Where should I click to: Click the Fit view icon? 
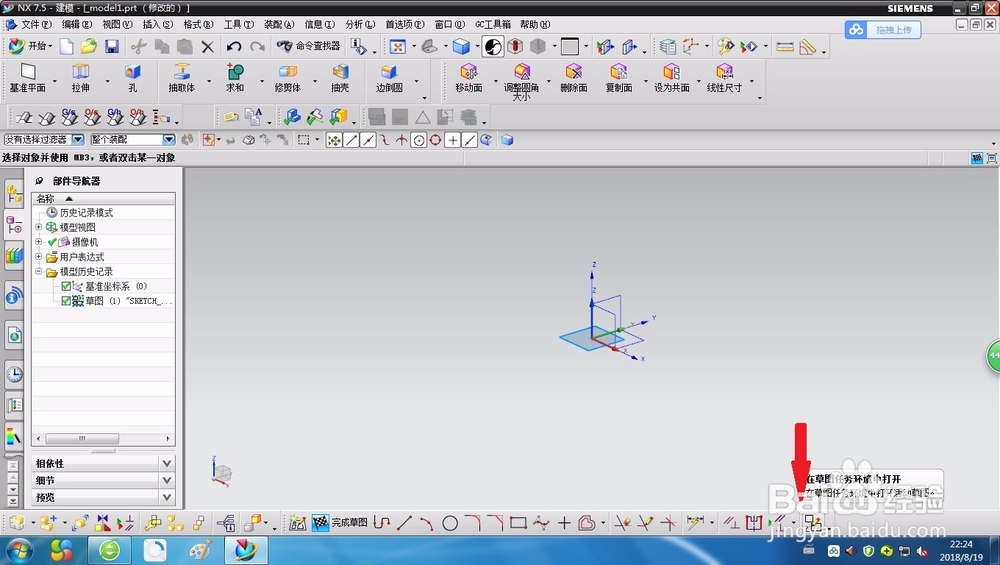397,47
